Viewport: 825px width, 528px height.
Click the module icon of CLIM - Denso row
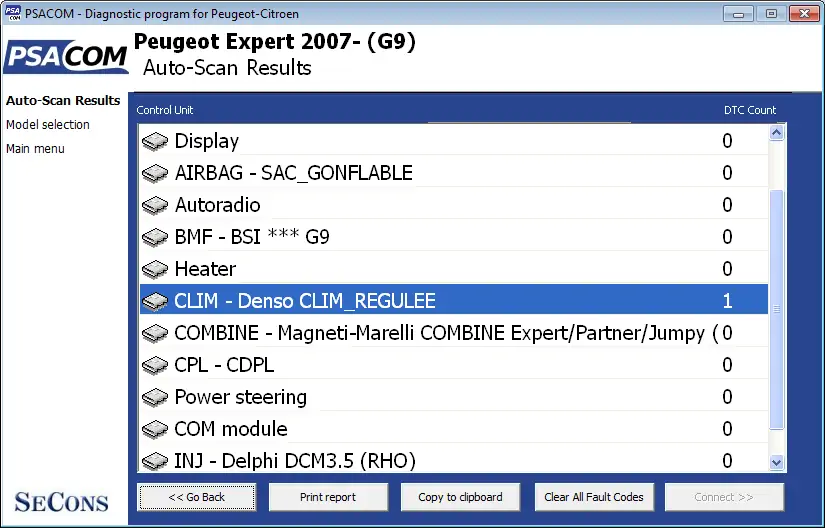click(155, 301)
